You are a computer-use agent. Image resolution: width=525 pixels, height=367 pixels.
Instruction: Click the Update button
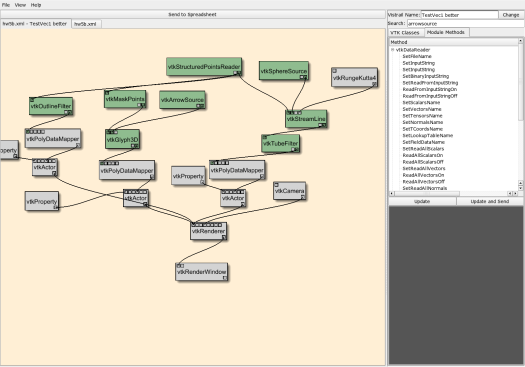(x=422, y=201)
